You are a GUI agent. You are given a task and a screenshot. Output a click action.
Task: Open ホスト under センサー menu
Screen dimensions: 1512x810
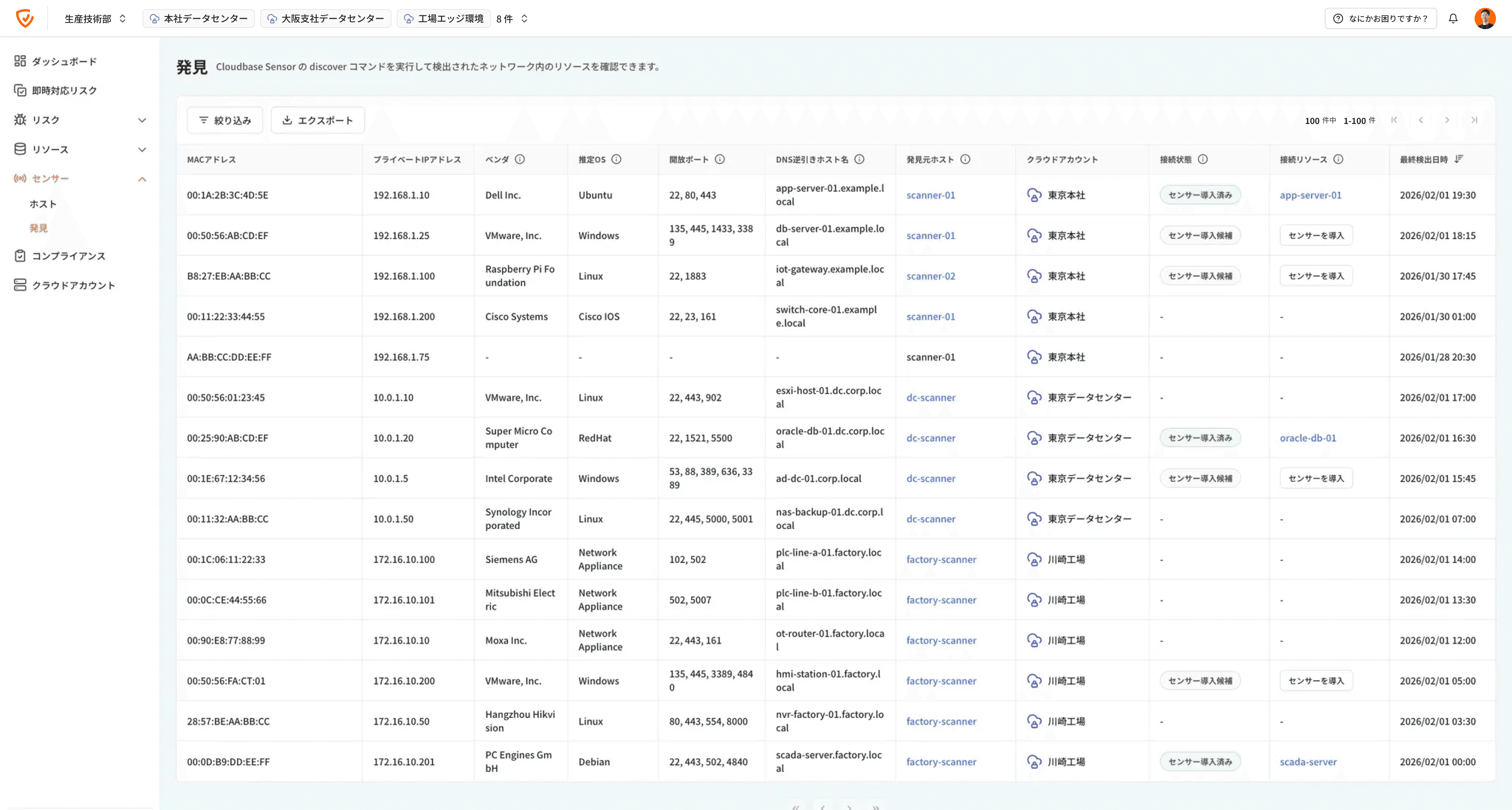[43, 204]
